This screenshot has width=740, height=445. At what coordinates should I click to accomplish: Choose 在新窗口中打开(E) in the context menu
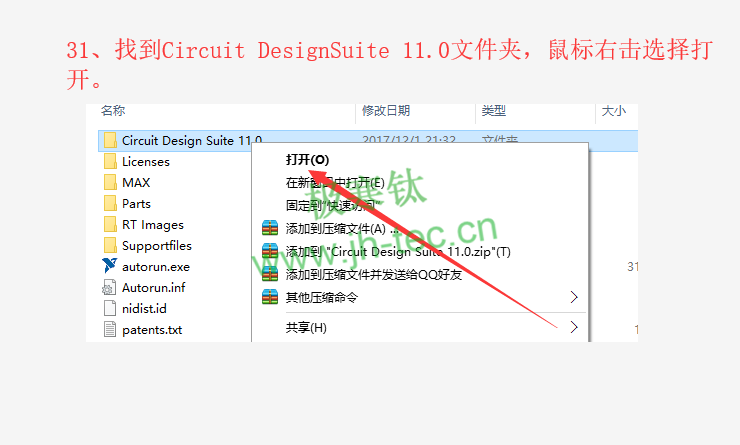tap(335, 183)
